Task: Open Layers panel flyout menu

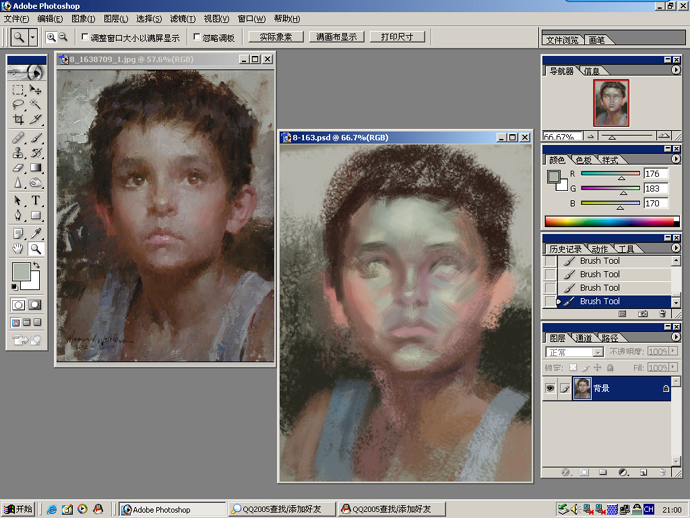Action: coord(676,337)
